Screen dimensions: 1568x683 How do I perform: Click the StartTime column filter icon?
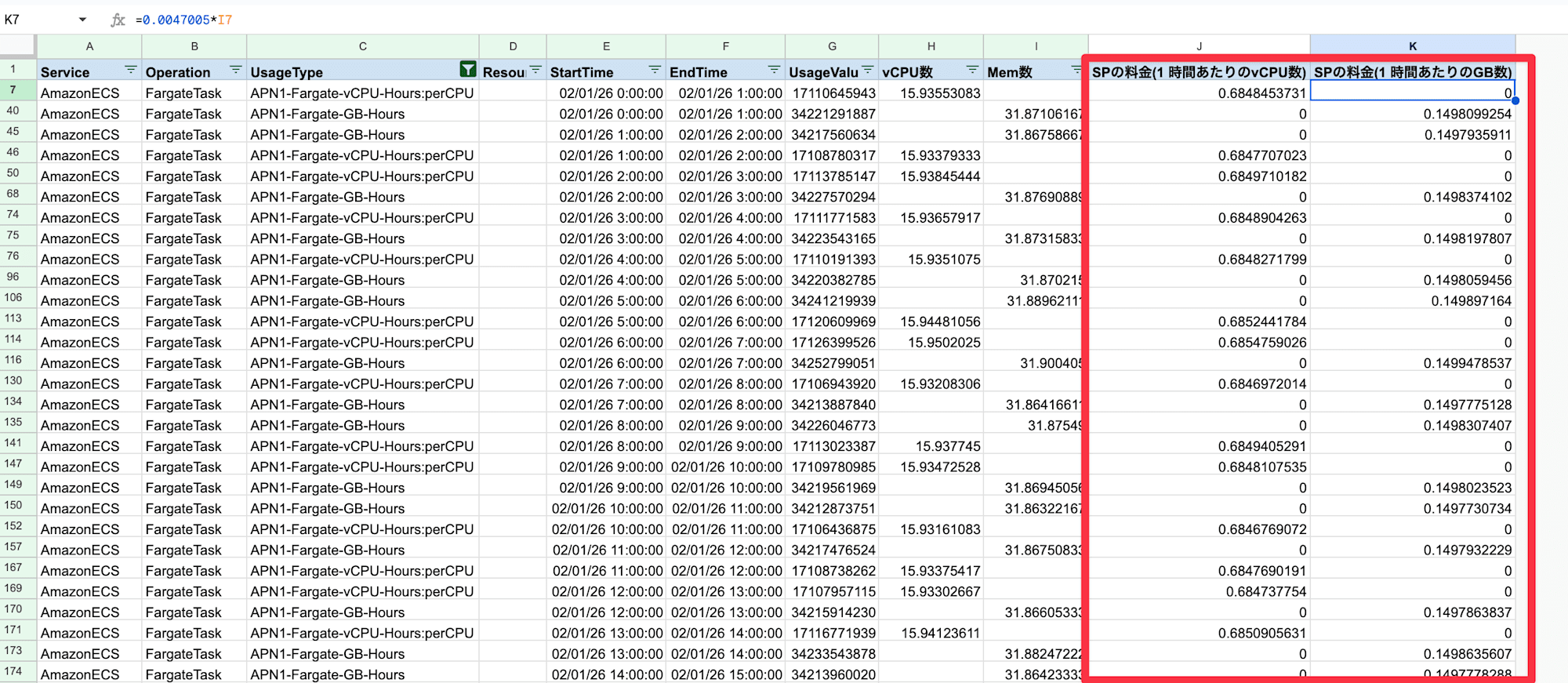click(655, 71)
